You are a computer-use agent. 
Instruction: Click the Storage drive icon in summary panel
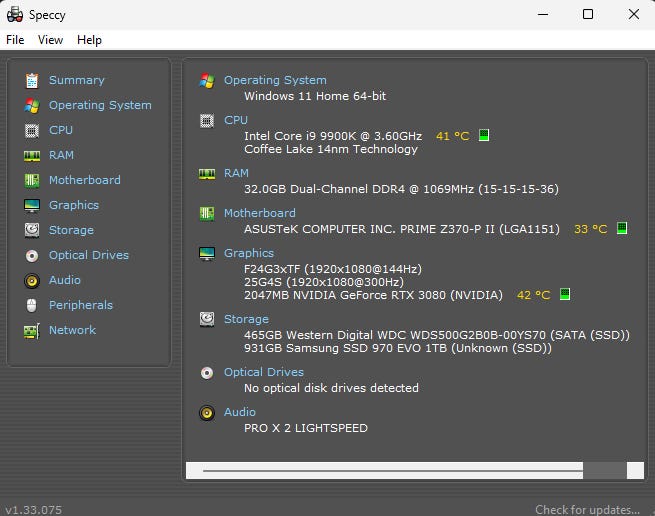click(207, 320)
